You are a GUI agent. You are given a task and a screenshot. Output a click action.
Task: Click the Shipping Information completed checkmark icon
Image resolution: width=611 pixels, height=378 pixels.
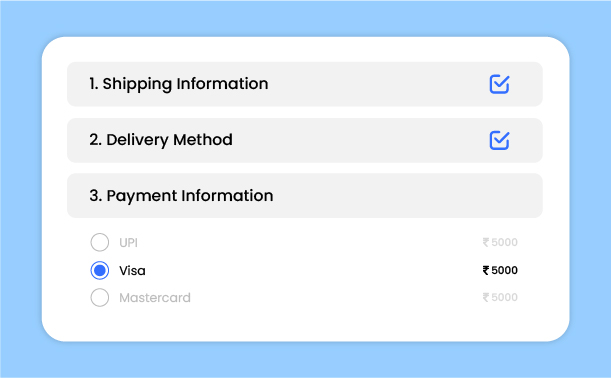tap(499, 84)
